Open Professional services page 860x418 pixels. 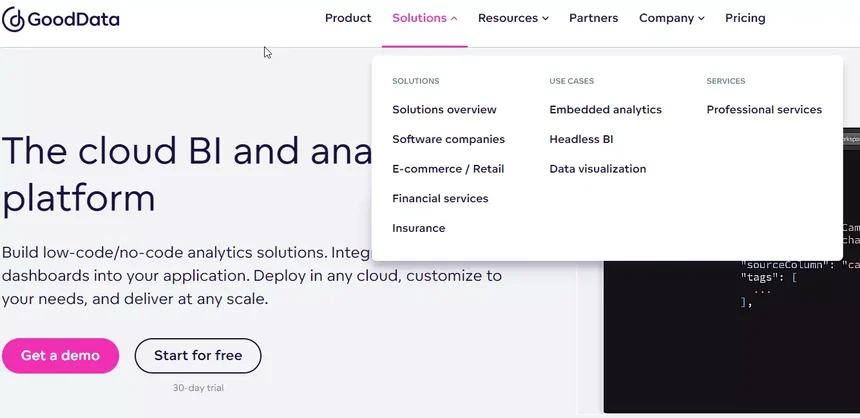coord(764,110)
